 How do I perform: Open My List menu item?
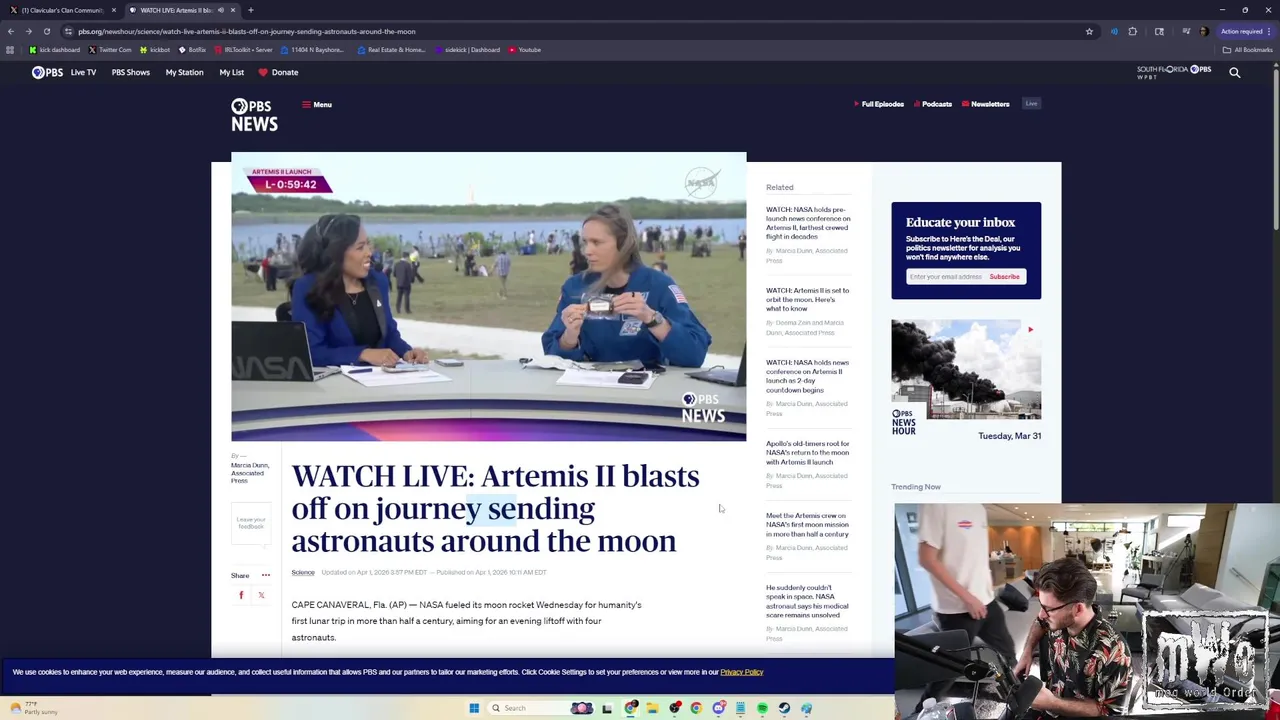[x=231, y=72]
